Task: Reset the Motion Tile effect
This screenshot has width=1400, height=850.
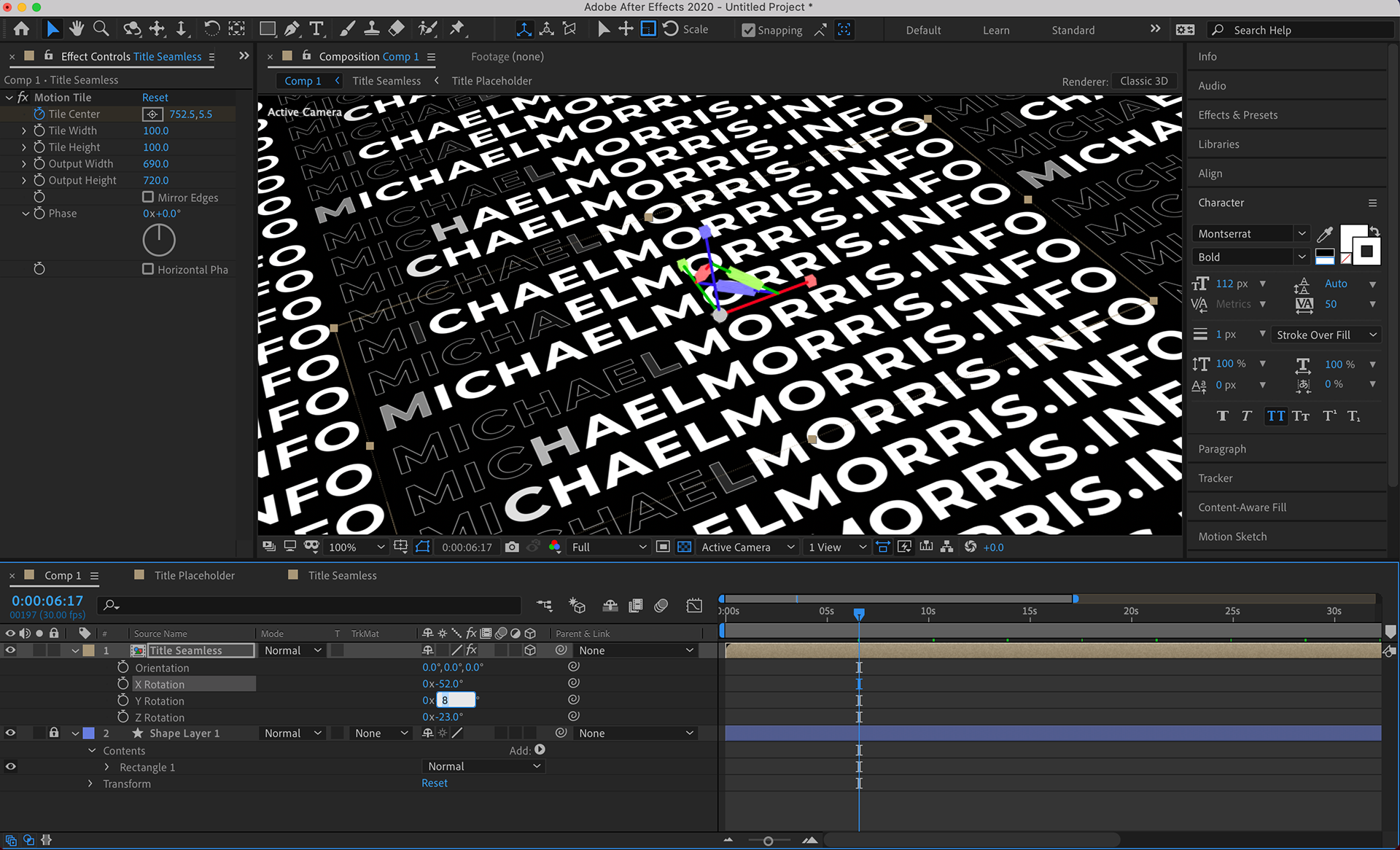Action: (155, 98)
